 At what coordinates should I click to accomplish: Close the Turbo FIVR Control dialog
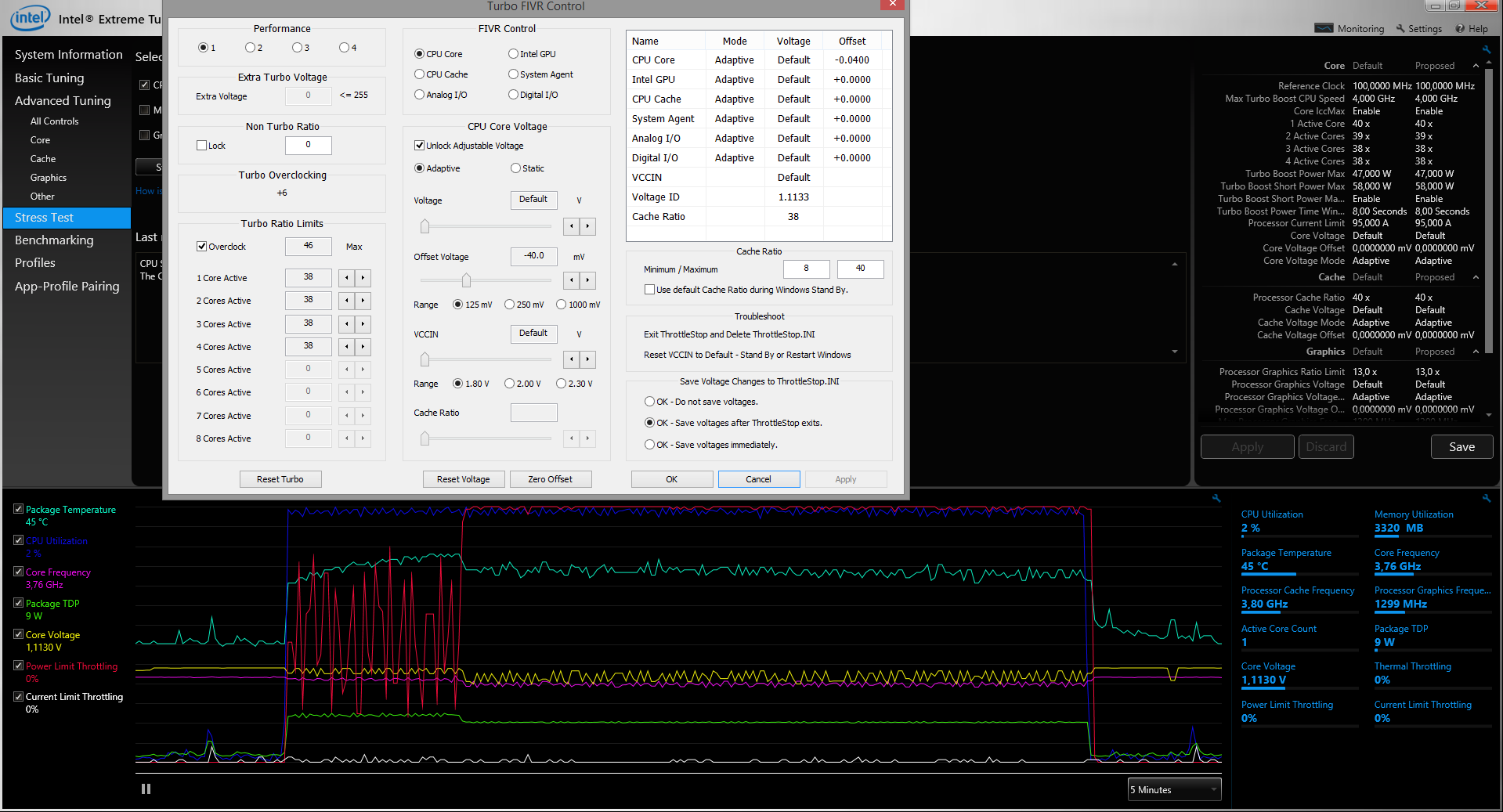tap(892, 4)
